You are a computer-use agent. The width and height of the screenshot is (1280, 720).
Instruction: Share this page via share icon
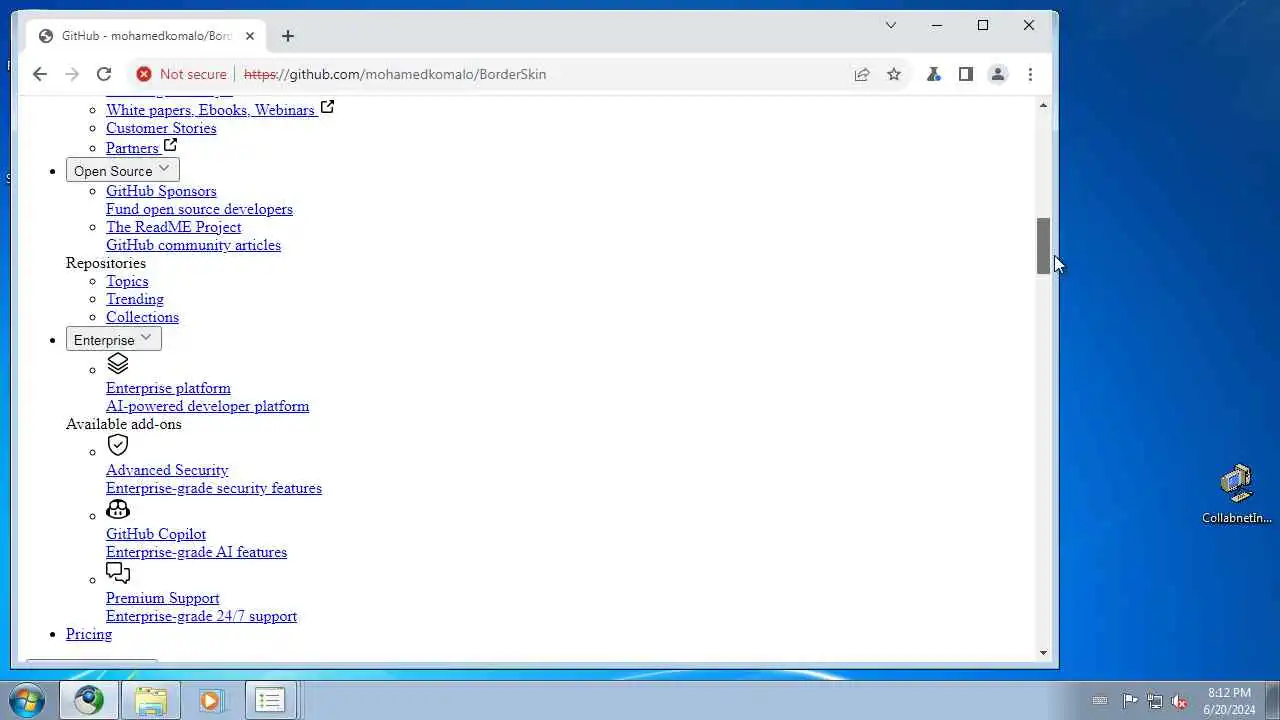[861, 74]
